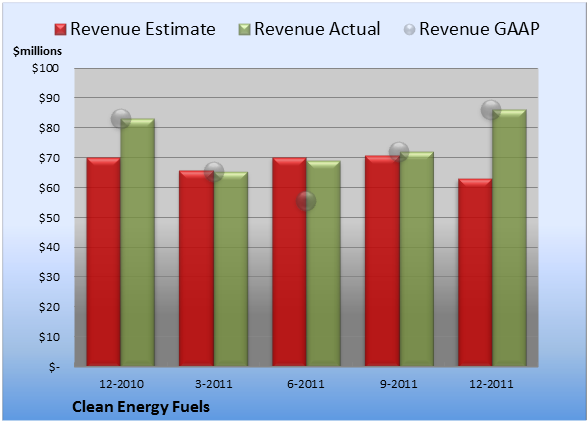Click the 'Clean Energy Fuels' chart title
This screenshot has height=422, width=588.
141,407
